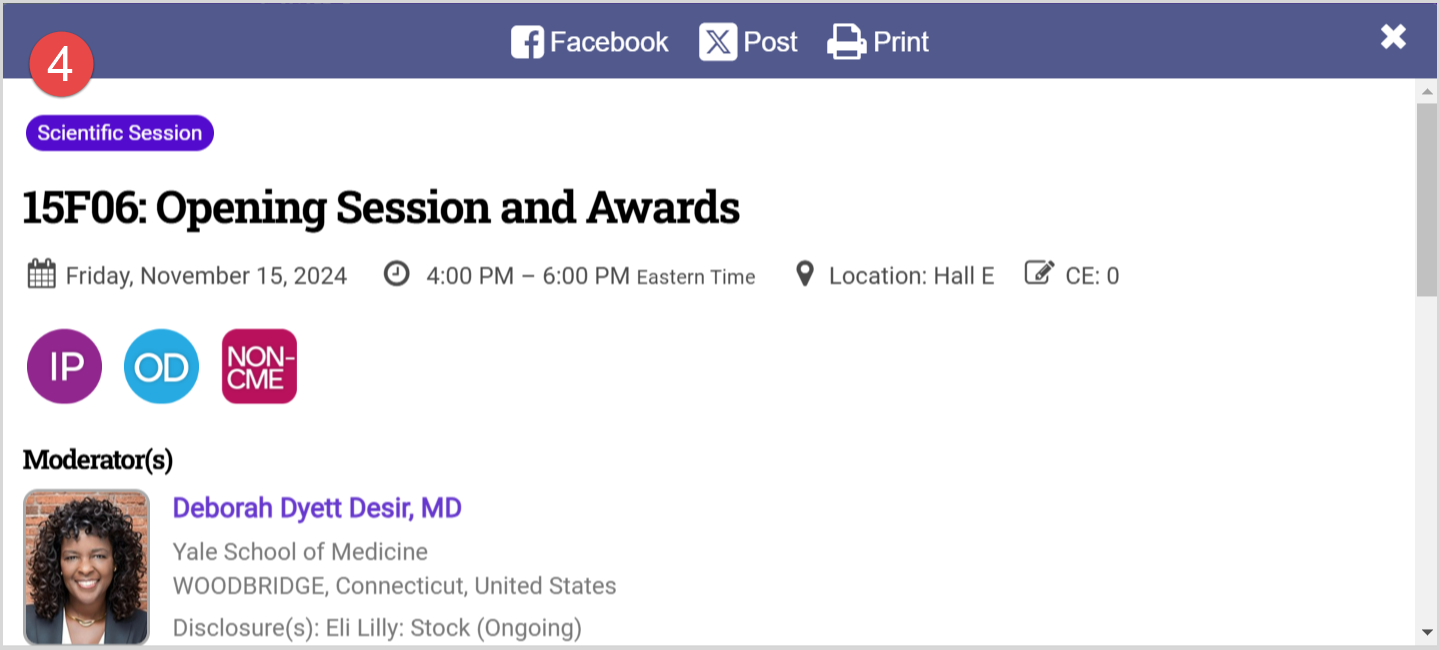Click the scrollbar up arrow
Image resolution: width=1440 pixels, height=650 pixels.
pyautogui.click(x=1426, y=91)
